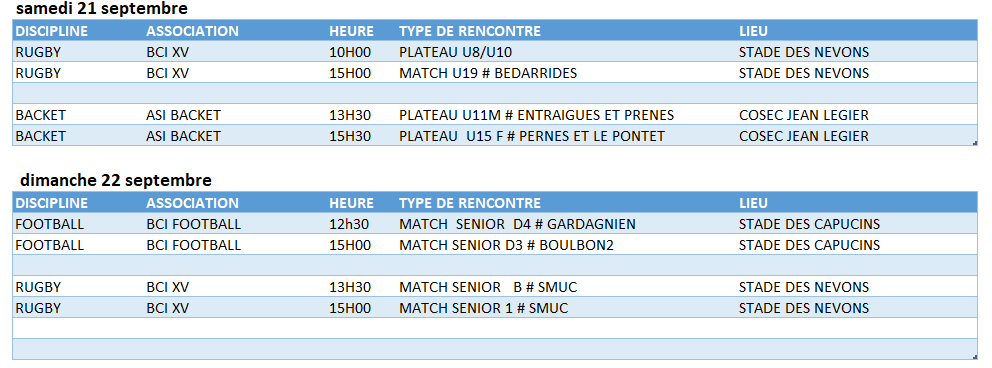Click cell 'PLATEAU U15 F # PERNES ET LE PONTET'
The height and width of the screenshot is (368, 992).
tap(532, 136)
